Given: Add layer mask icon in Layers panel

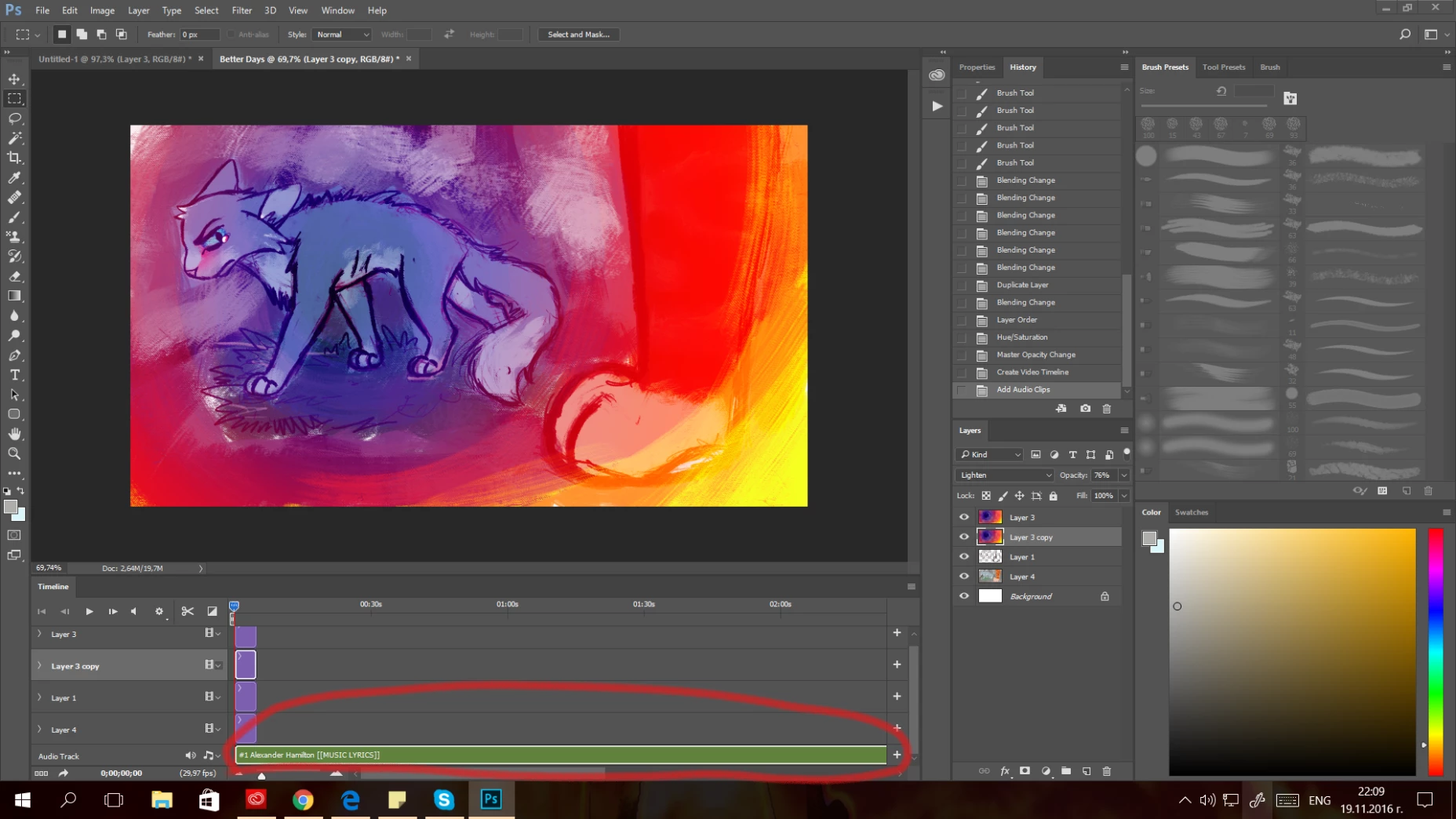Looking at the screenshot, I should click(1025, 771).
